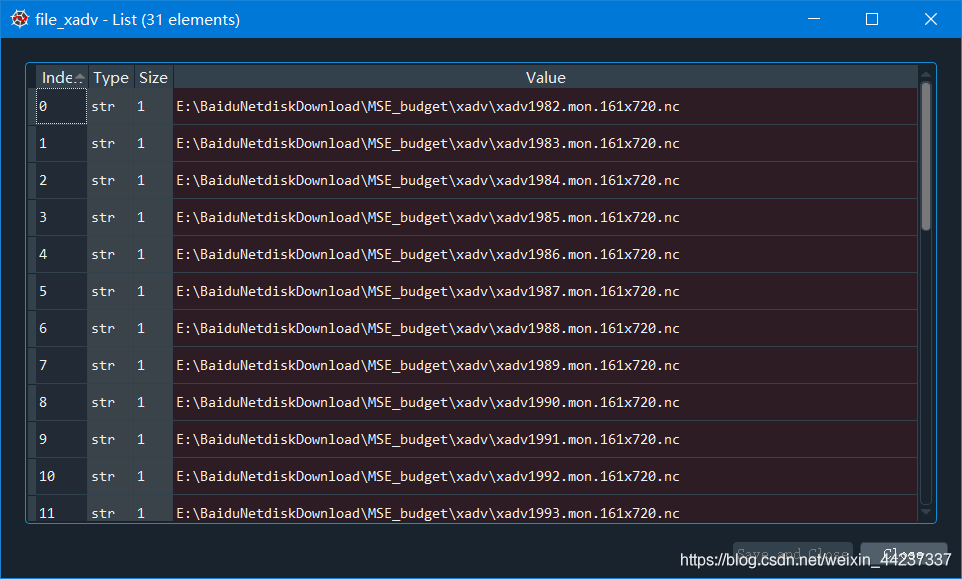Sort by the Type column header
Image resolution: width=962 pixels, height=579 pixels.
(x=111, y=77)
